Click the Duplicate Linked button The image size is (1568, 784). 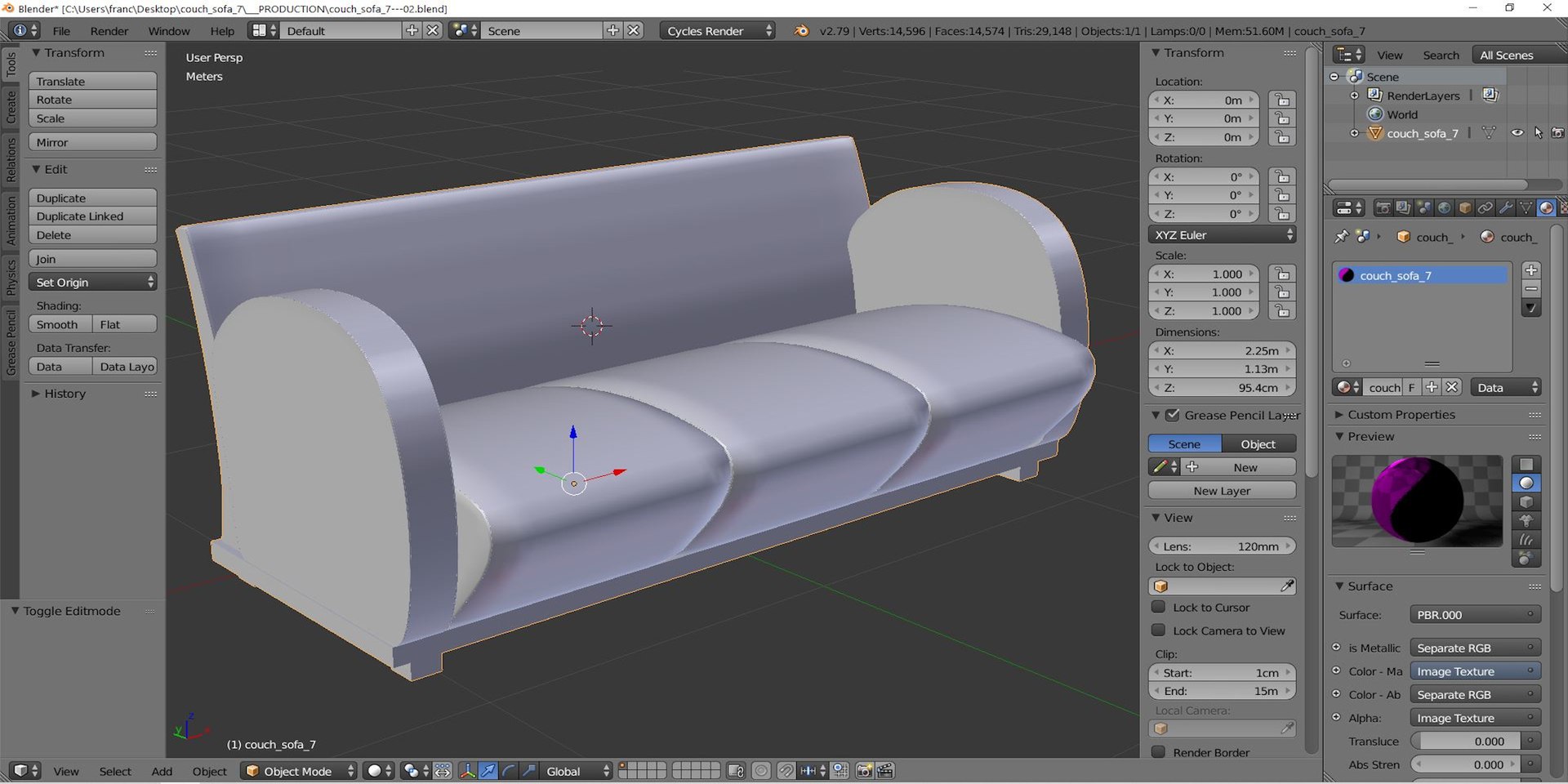coord(92,216)
